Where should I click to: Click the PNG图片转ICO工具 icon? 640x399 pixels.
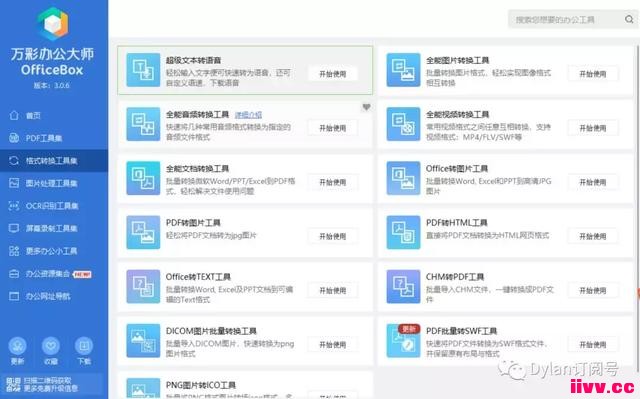tap(143, 389)
